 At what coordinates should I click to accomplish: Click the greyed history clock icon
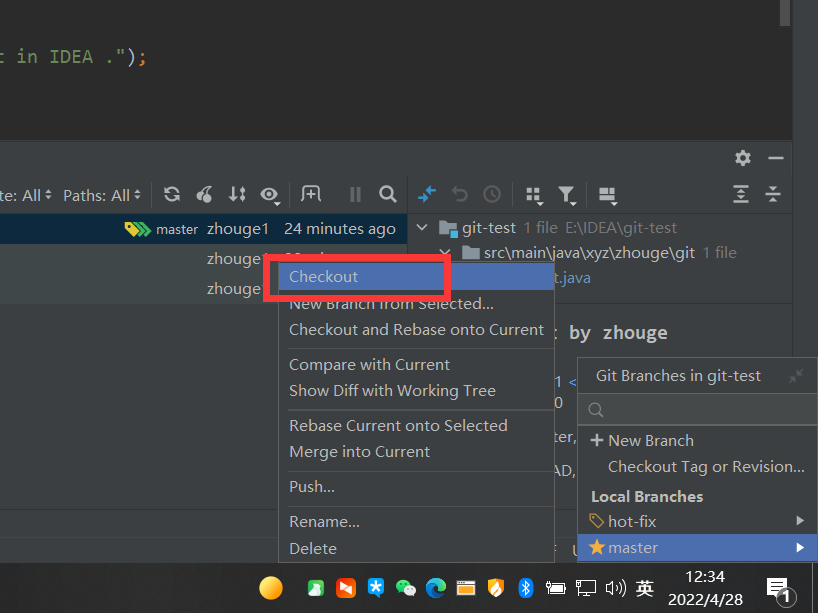[x=492, y=195]
